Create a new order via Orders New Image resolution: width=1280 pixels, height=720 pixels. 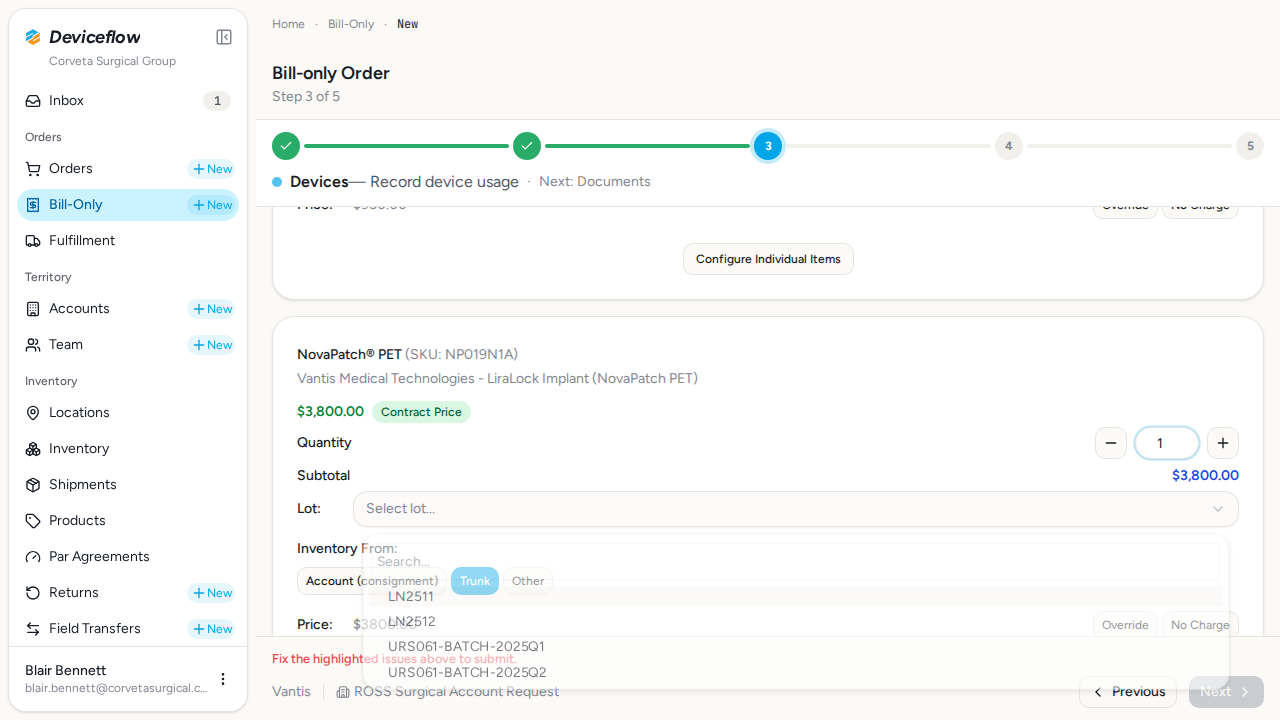212,169
